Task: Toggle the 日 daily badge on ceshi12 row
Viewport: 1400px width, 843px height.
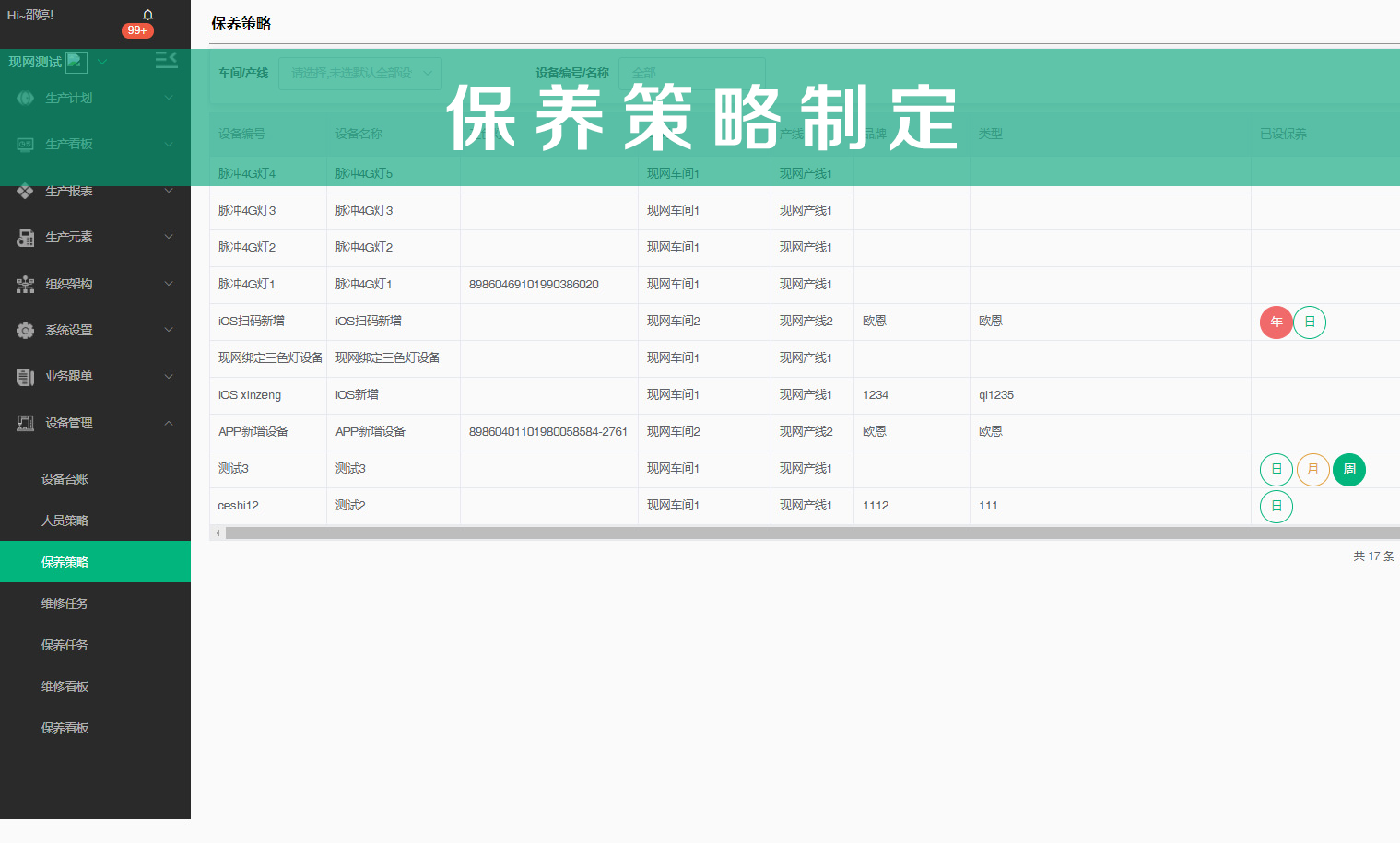Action: (1276, 506)
